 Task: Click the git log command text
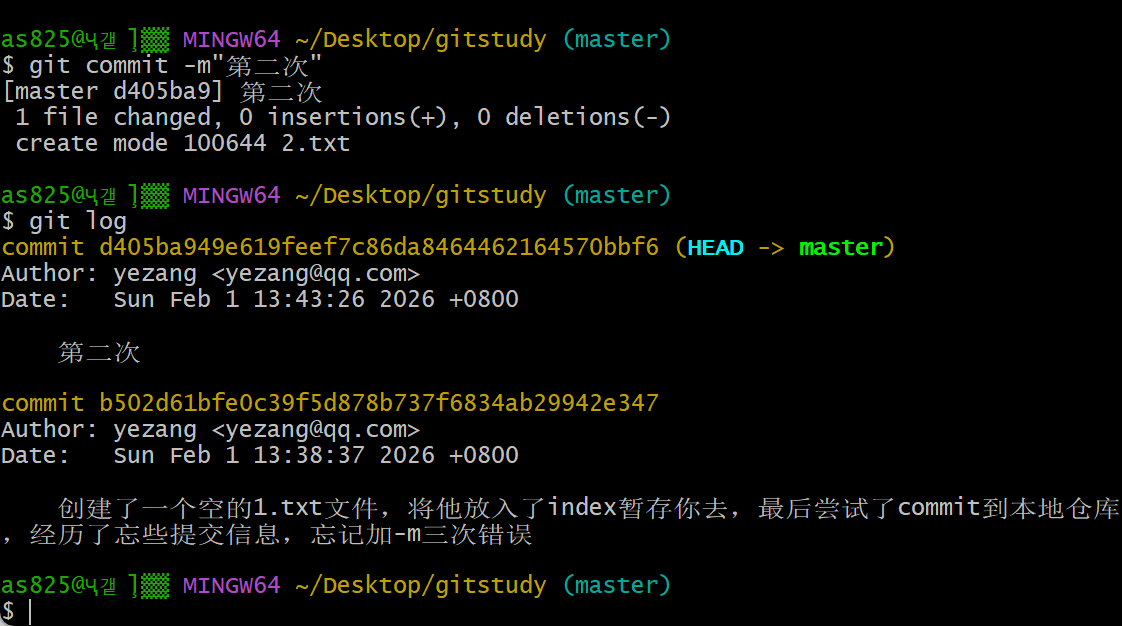point(77,222)
